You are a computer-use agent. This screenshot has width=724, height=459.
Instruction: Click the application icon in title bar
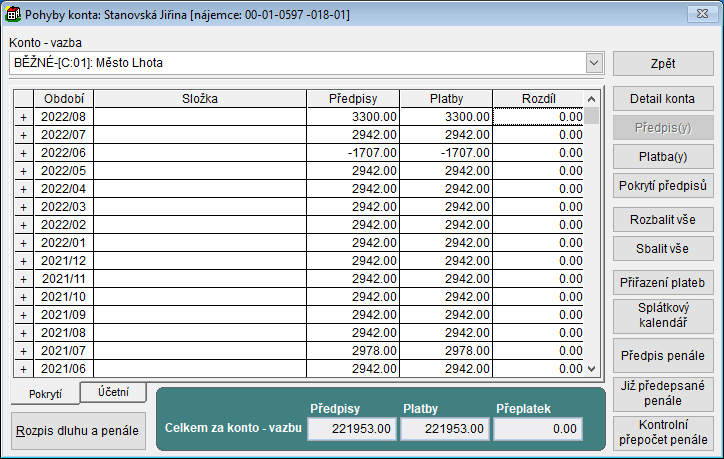click(x=13, y=13)
